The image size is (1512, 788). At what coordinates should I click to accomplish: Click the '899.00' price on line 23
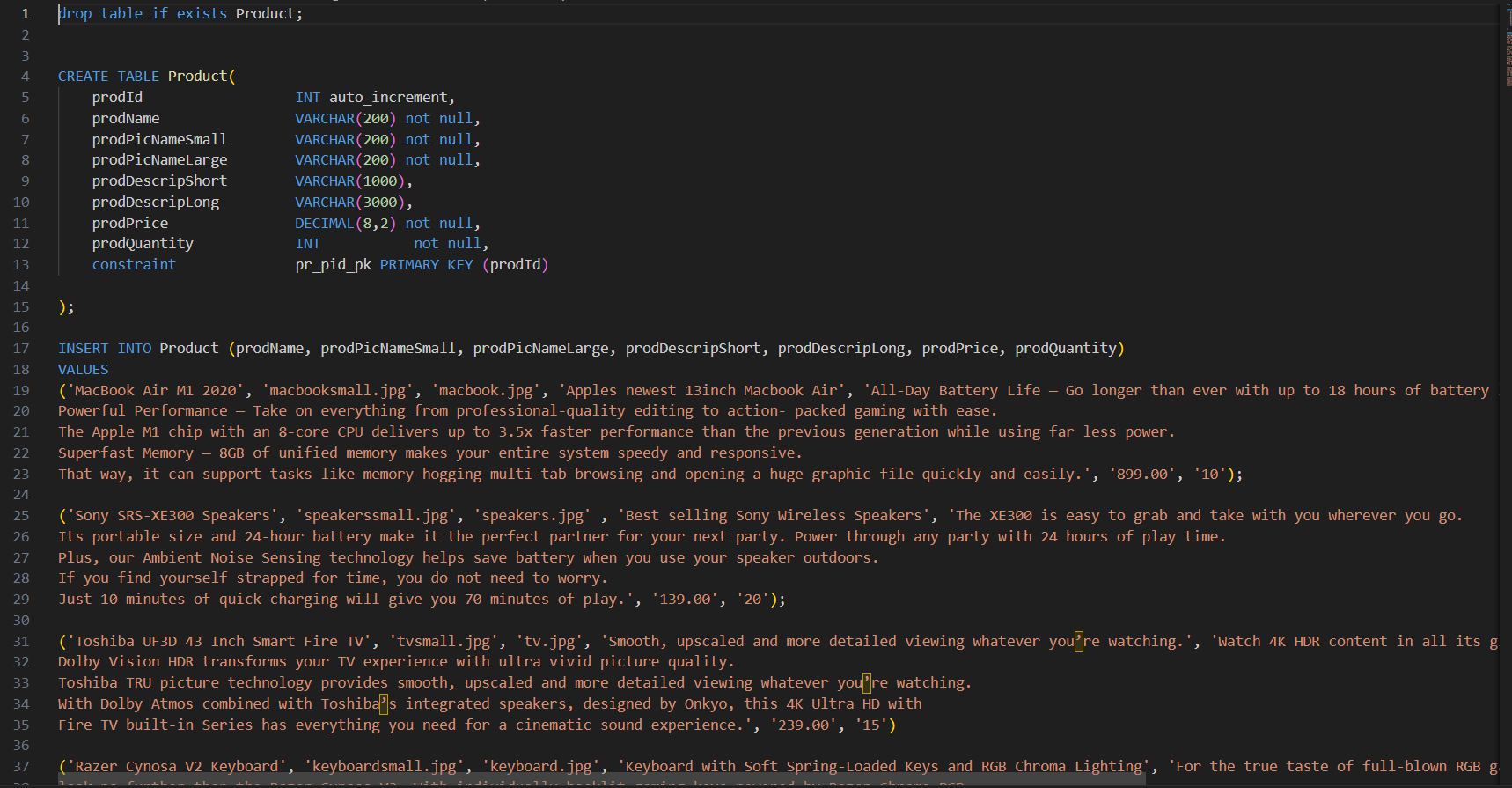click(x=1142, y=475)
